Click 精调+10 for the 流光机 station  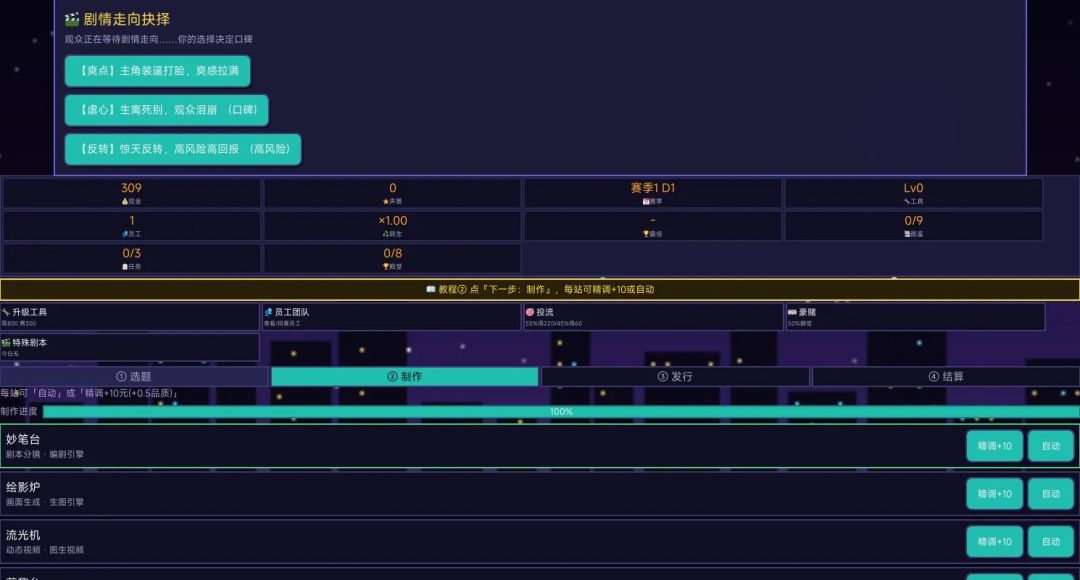(995, 542)
